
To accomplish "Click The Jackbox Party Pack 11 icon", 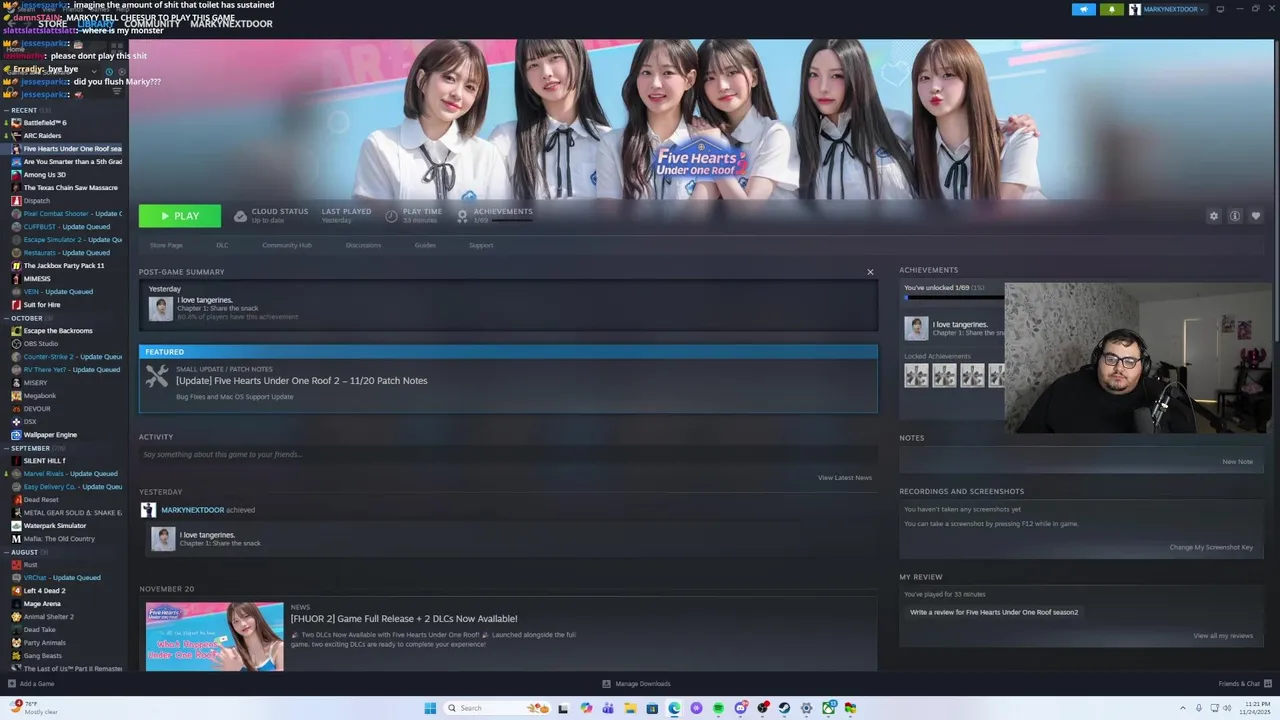I will tap(16, 266).
